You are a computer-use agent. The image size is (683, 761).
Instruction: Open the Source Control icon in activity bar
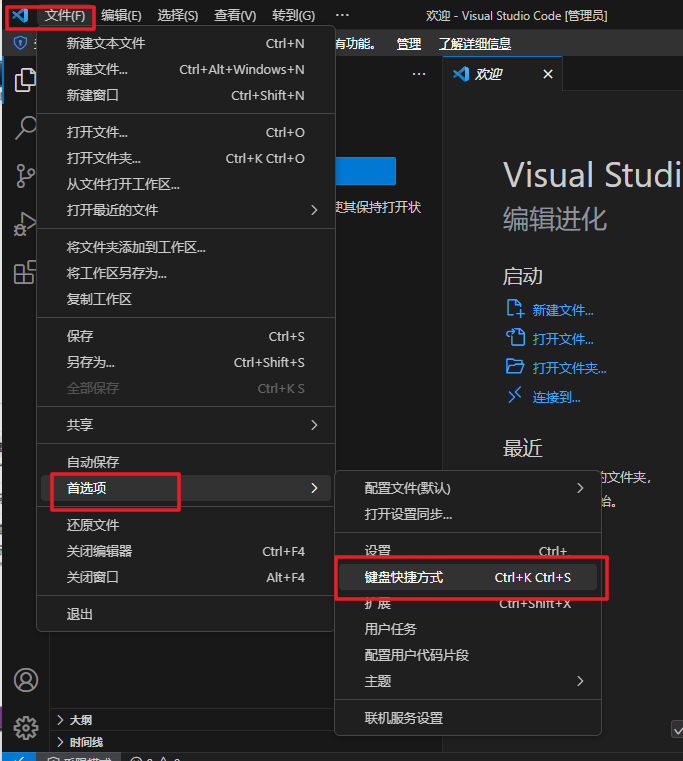pyautogui.click(x=25, y=176)
